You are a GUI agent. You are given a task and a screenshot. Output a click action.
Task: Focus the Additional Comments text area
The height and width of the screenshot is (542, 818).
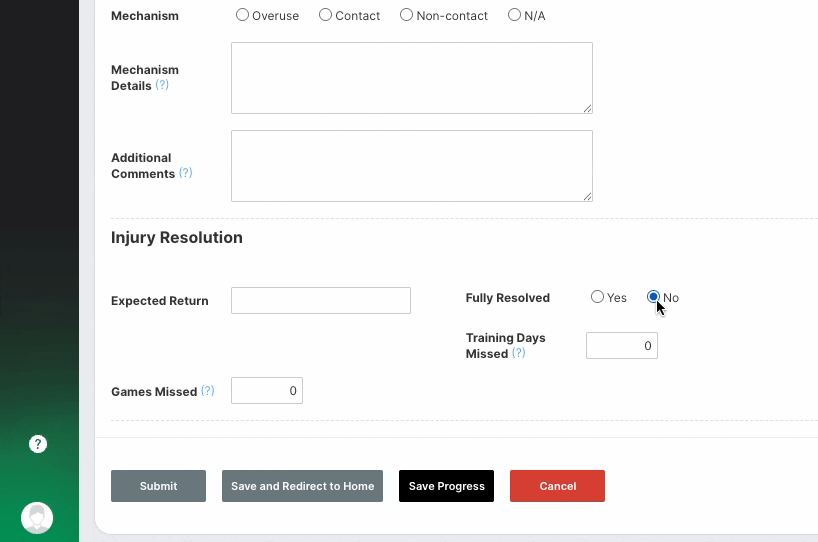[x=412, y=166]
